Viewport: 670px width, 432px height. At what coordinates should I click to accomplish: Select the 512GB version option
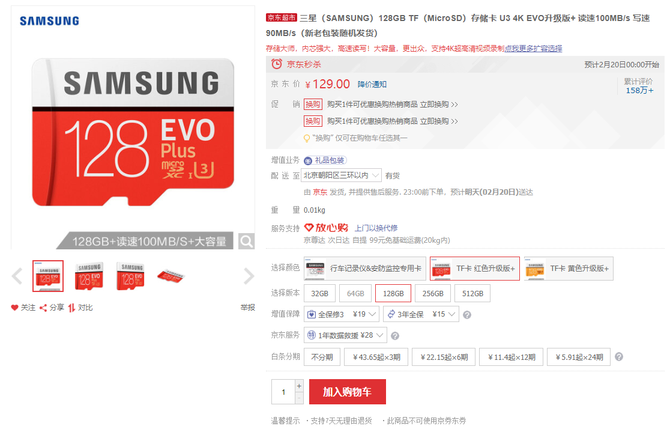tap(472, 294)
